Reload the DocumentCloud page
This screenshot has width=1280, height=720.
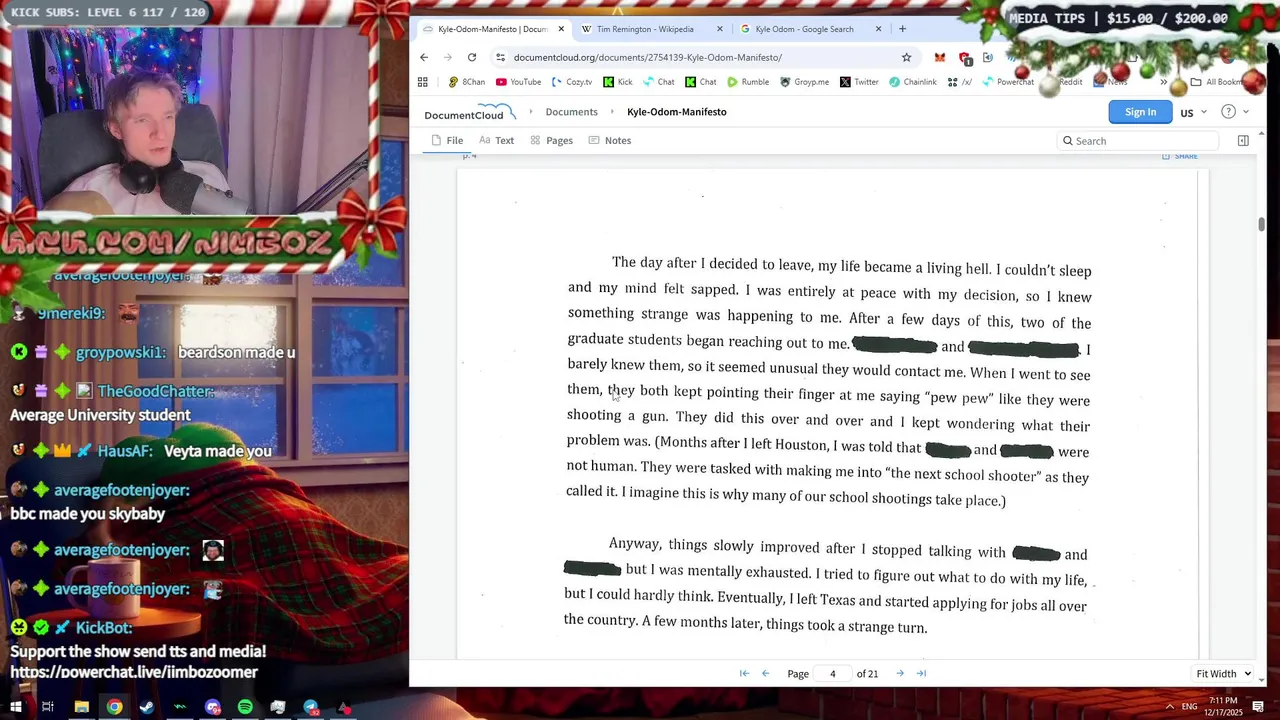472,57
